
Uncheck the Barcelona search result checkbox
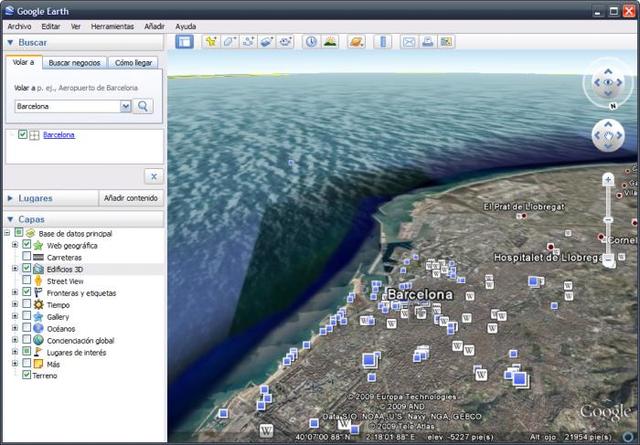[22, 134]
